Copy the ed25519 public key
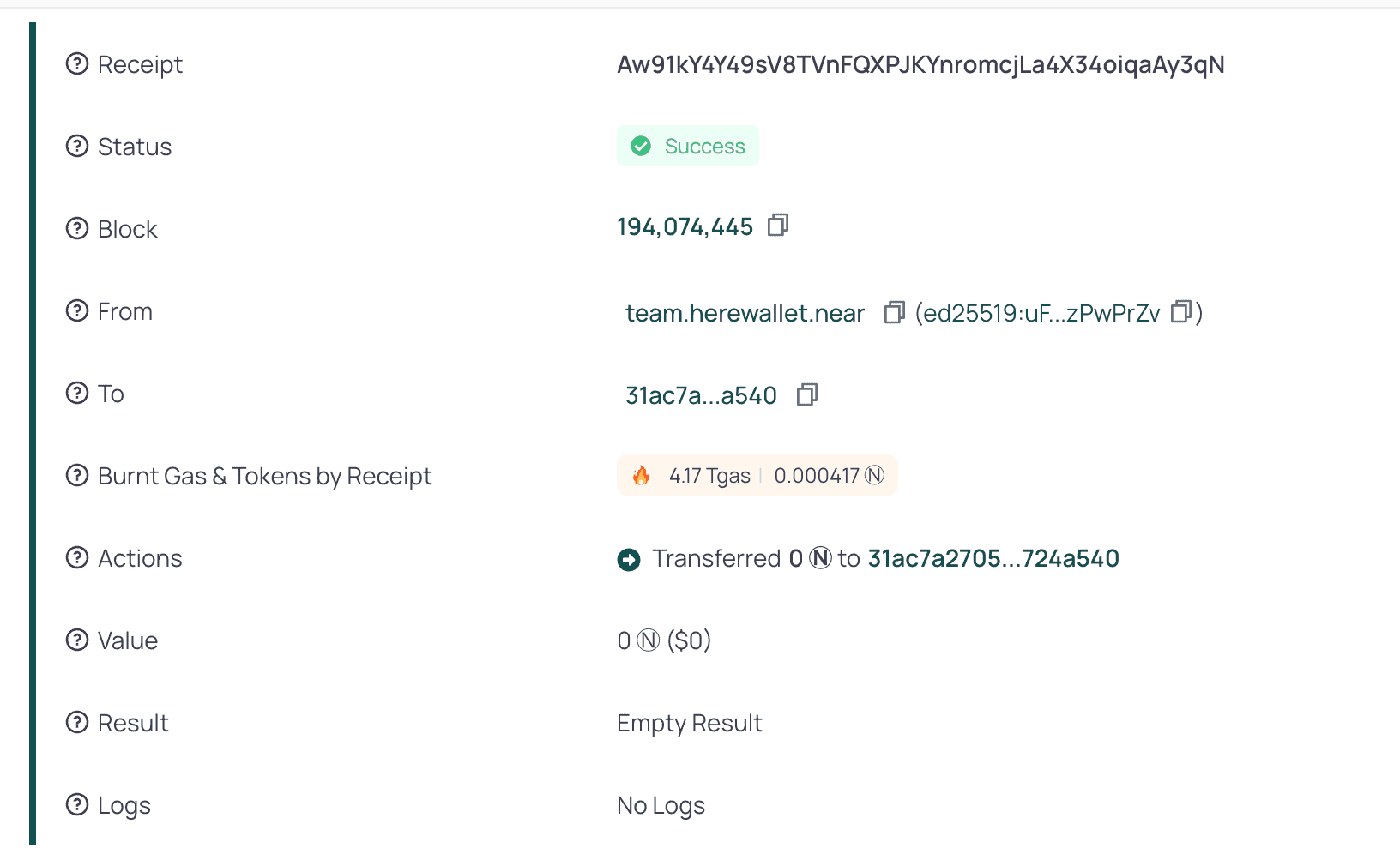This screenshot has height=854, width=1400. pos(1181,313)
